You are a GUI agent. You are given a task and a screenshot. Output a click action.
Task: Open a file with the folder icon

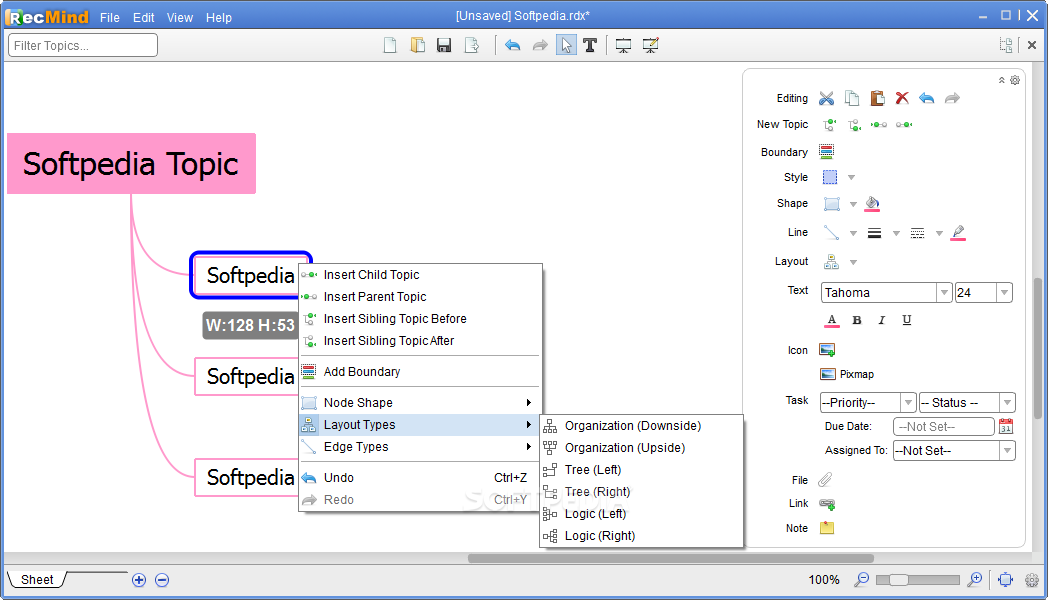[418, 45]
